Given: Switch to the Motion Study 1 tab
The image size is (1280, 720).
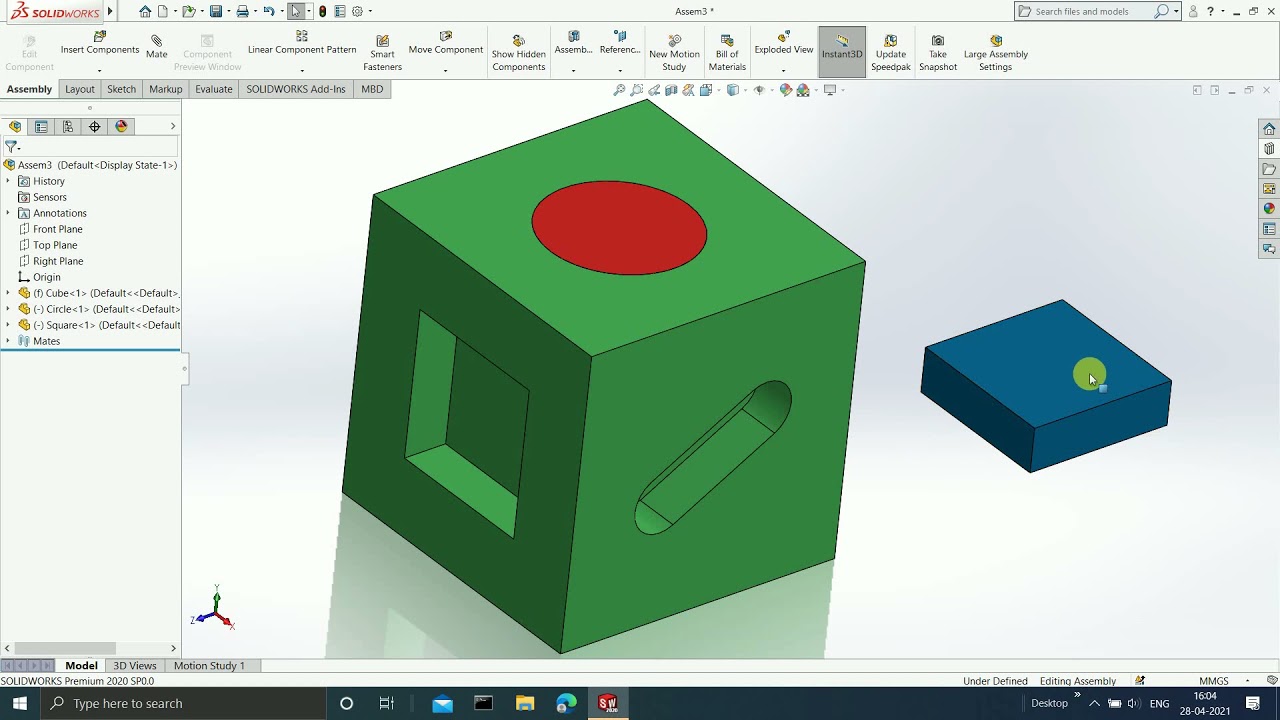Looking at the screenshot, I should pyautogui.click(x=209, y=665).
